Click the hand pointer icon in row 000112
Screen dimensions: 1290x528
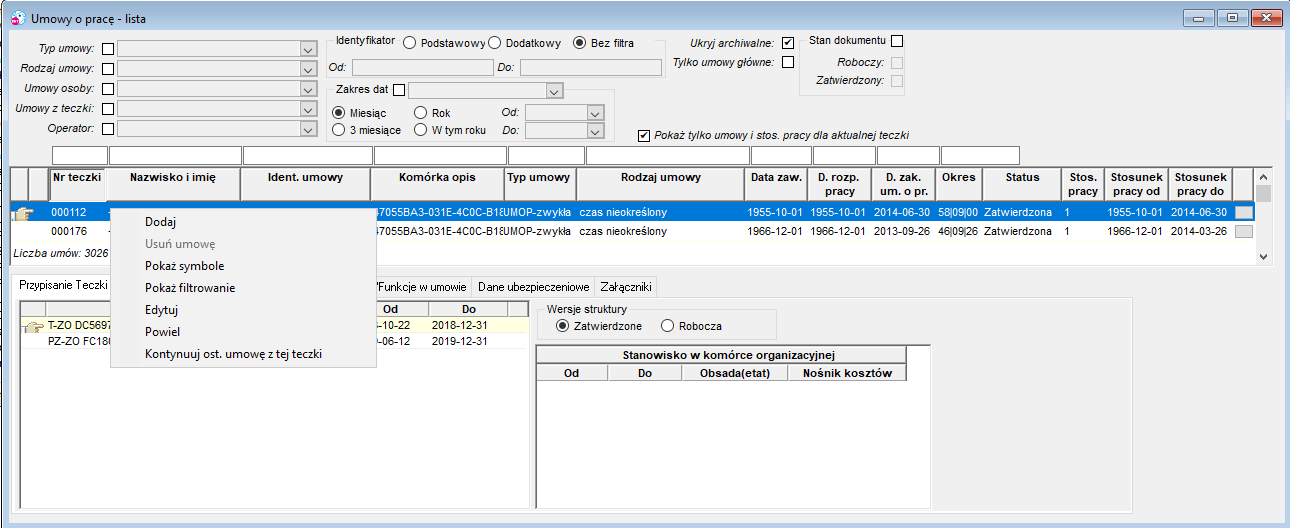tap(23, 212)
